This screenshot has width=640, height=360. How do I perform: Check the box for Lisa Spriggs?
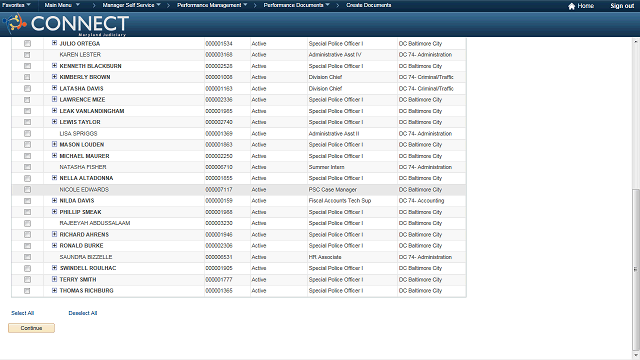[27, 133]
